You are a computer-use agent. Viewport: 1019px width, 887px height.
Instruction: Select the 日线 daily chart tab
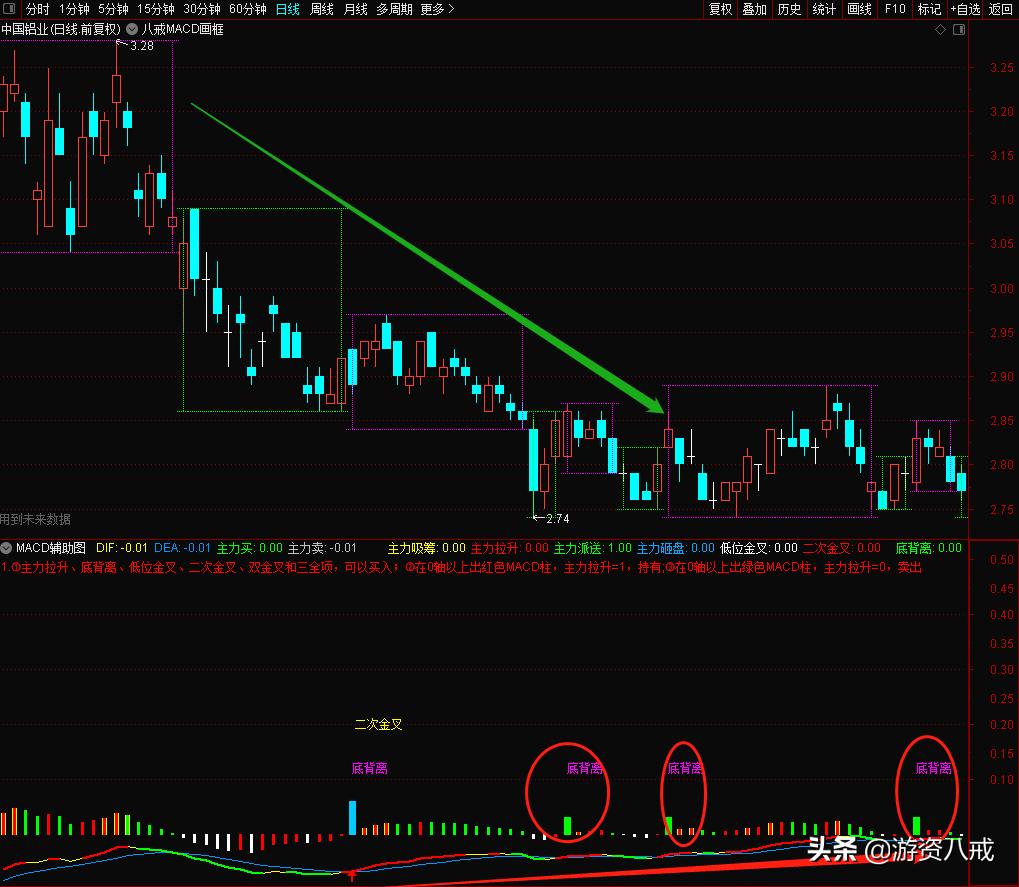[287, 9]
